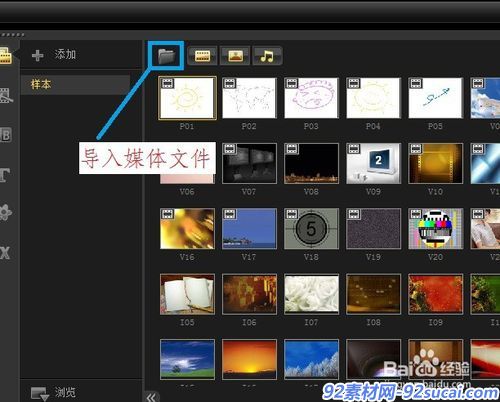Select the V18 countdown 5 clip
Screen dimensions: 500x402
[x=311, y=229]
